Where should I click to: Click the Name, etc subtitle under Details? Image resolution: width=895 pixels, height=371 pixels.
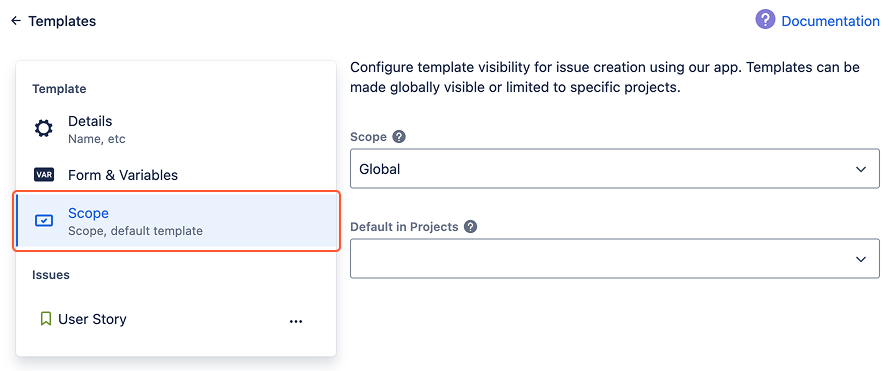click(x=96, y=139)
